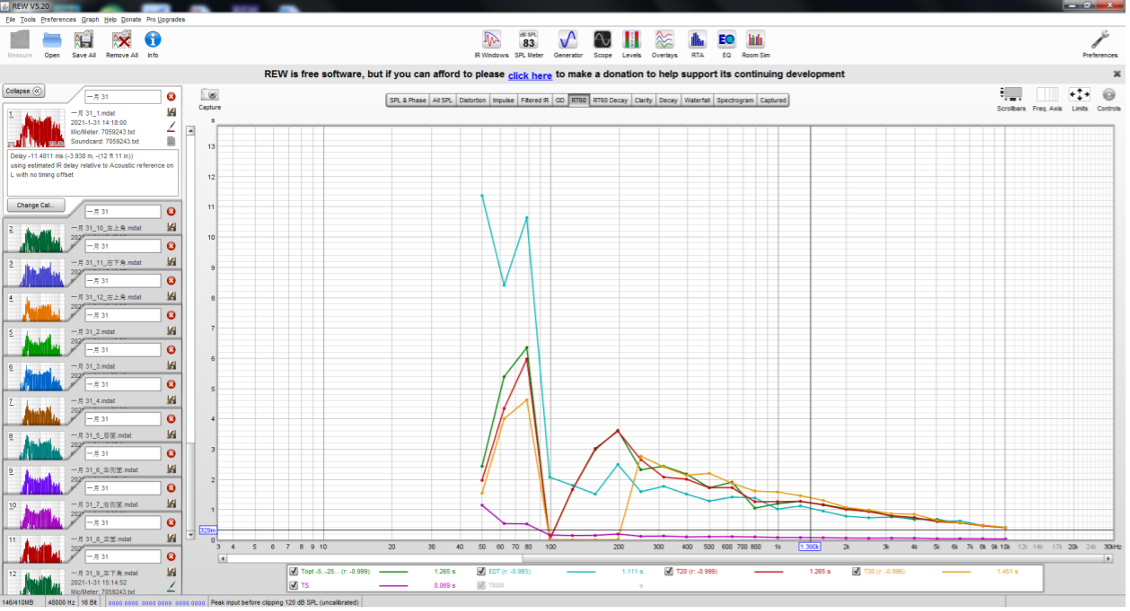Dismiss the donation banner with X

[x=1117, y=74]
